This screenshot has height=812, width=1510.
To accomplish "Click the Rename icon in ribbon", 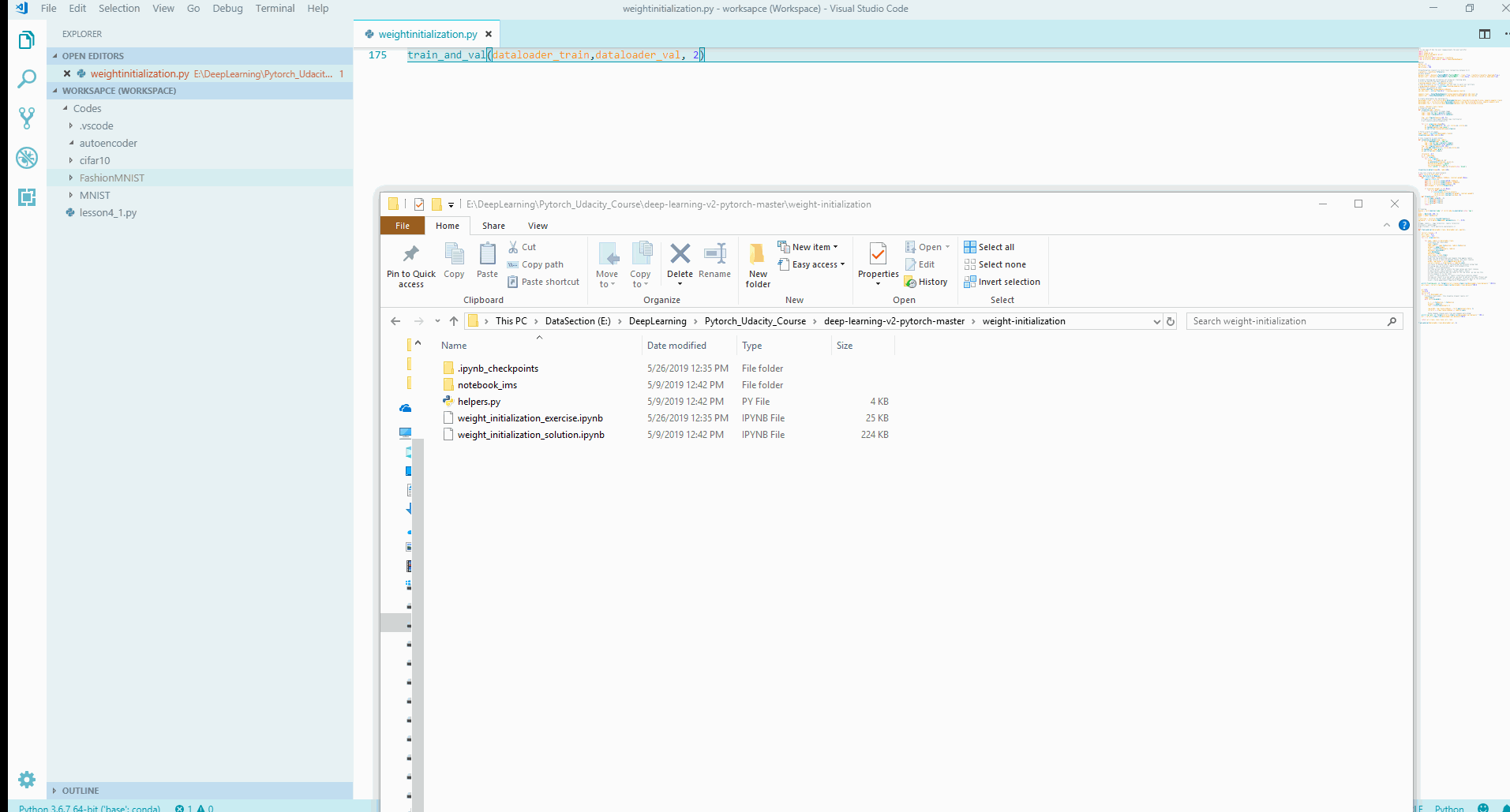I will click(714, 260).
